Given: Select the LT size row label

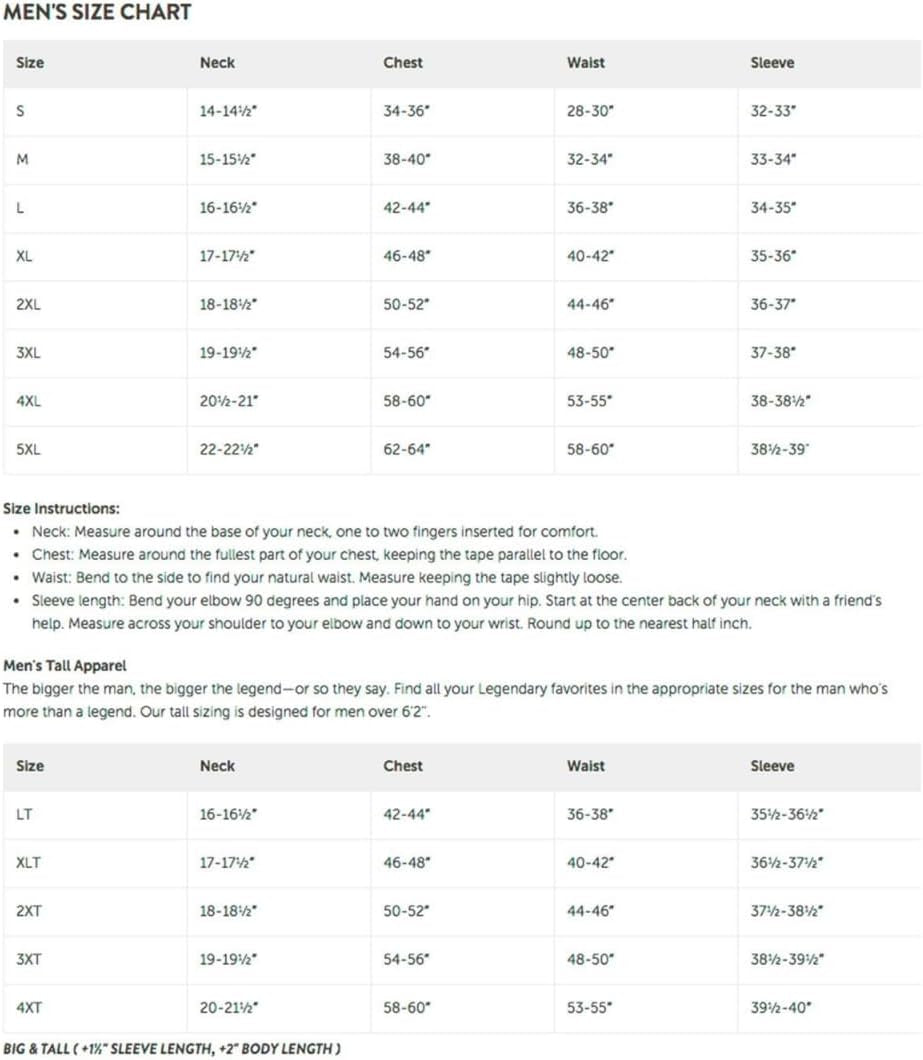Looking at the screenshot, I should 25,814.
